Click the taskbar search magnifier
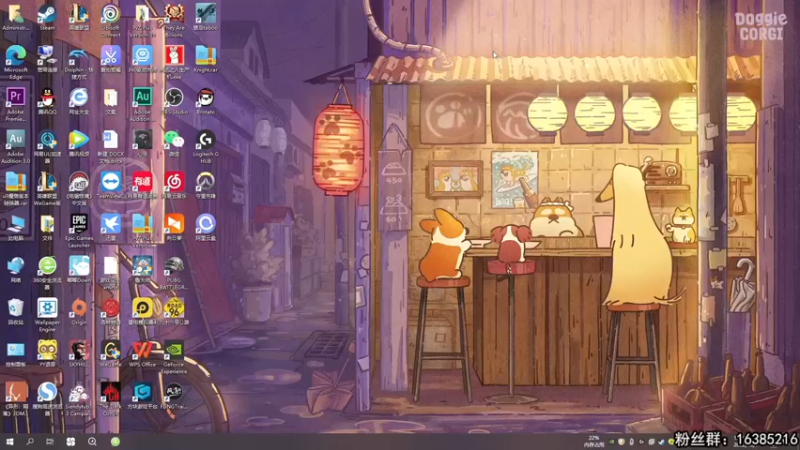This screenshot has height=450, width=800. point(30,441)
